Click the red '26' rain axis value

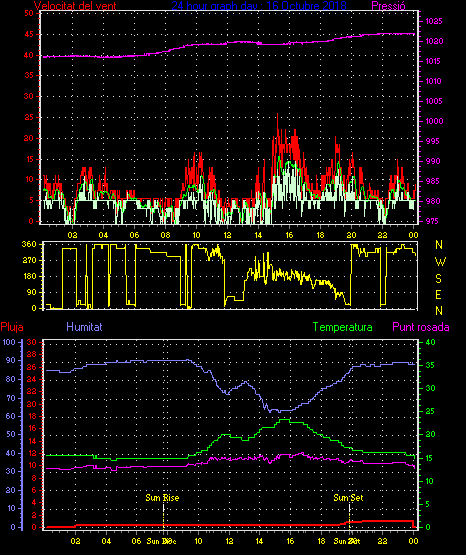[x=31, y=367]
